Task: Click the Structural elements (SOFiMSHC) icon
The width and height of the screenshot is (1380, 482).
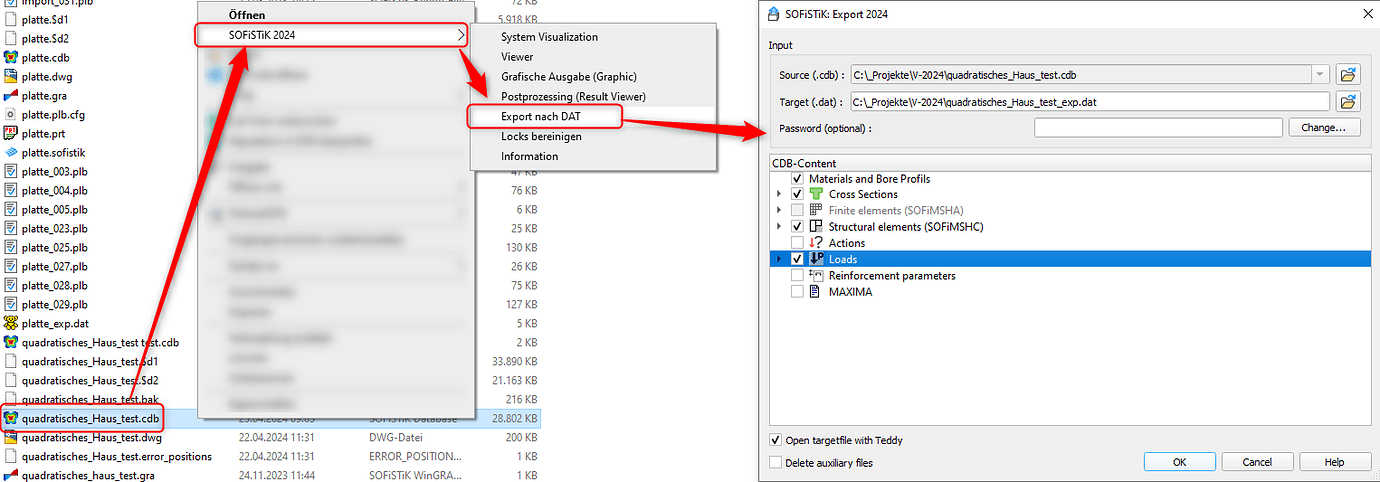Action: point(816,226)
